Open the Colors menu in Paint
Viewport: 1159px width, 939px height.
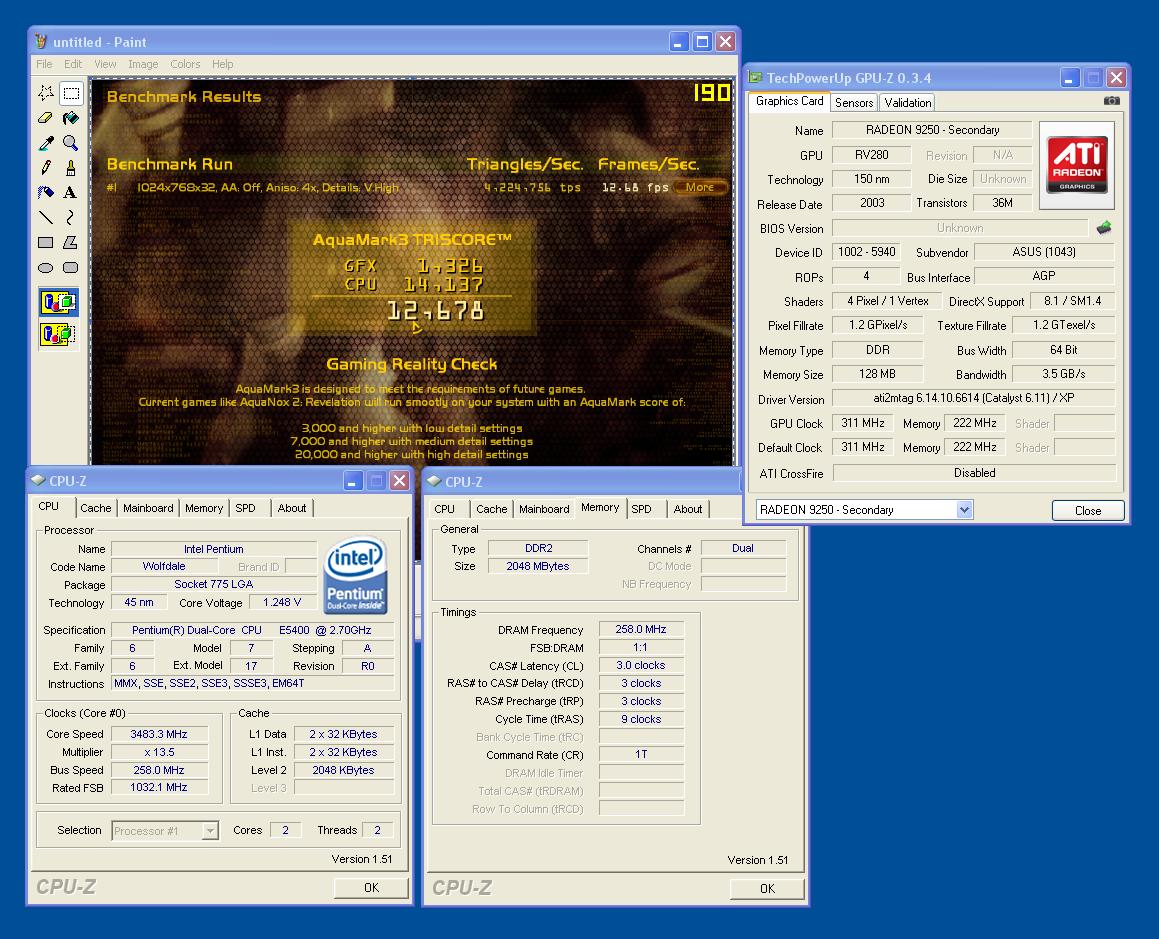185,64
